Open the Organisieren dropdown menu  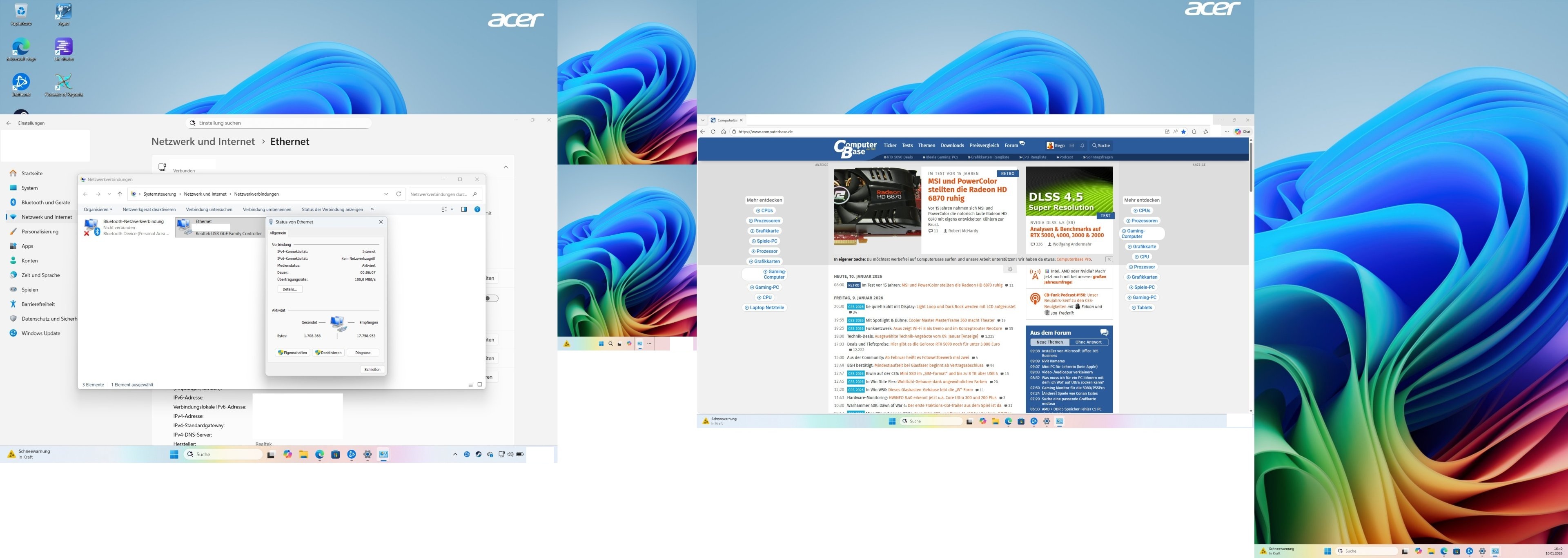98,210
